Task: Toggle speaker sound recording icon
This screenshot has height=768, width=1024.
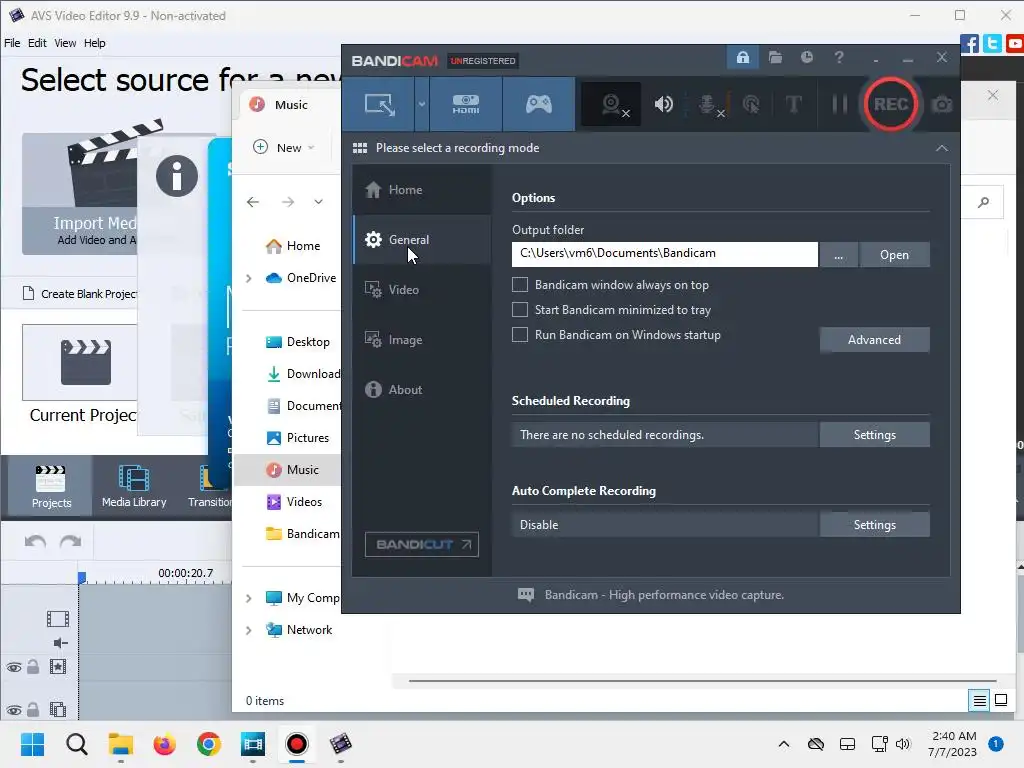Action: point(664,104)
